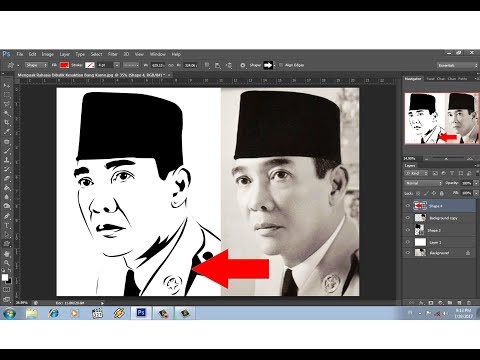Hide the Shape 4 layer

pyautogui.click(x=408, y=206)
